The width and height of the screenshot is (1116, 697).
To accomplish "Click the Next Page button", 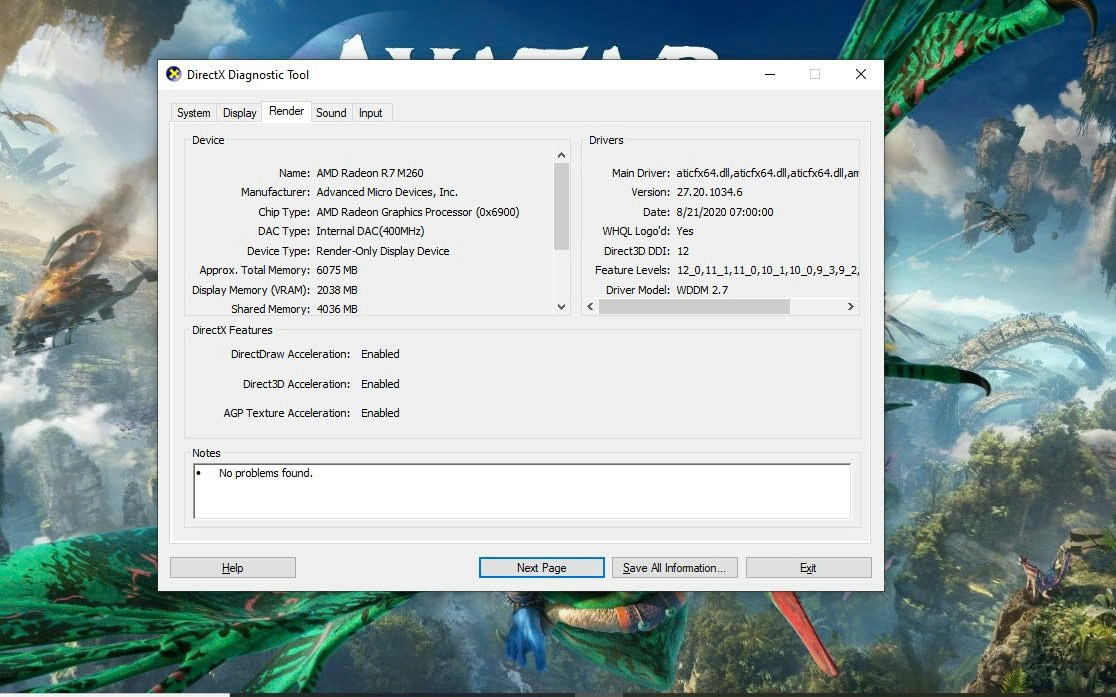I will coord(542,567).
